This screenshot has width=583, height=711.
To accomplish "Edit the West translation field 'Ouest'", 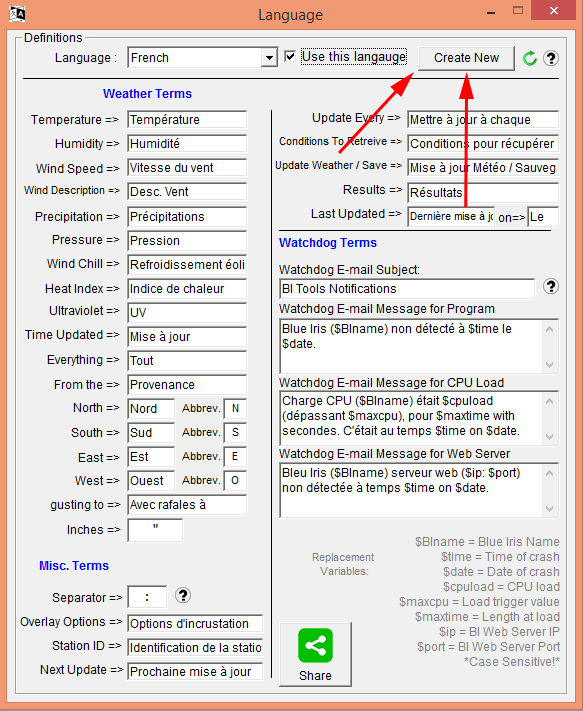I will [x=151, y=481].
